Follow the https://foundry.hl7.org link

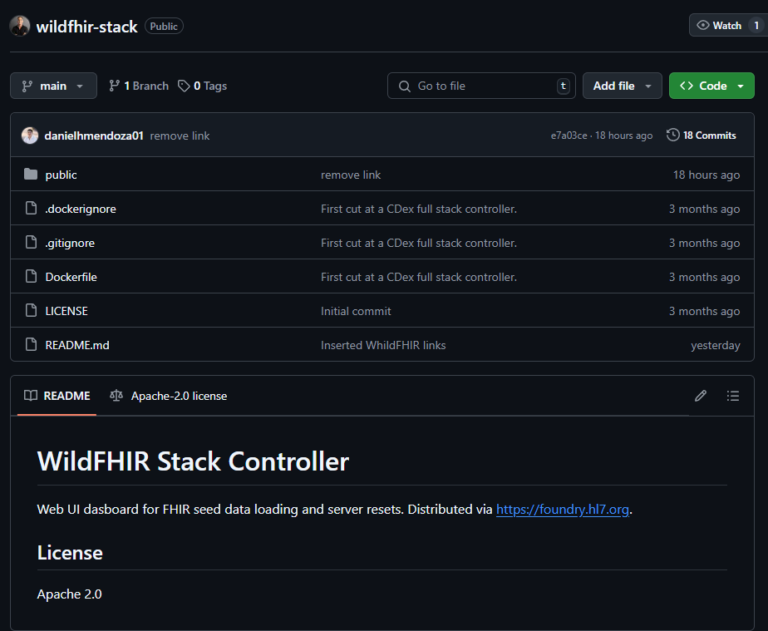point(562,510)
